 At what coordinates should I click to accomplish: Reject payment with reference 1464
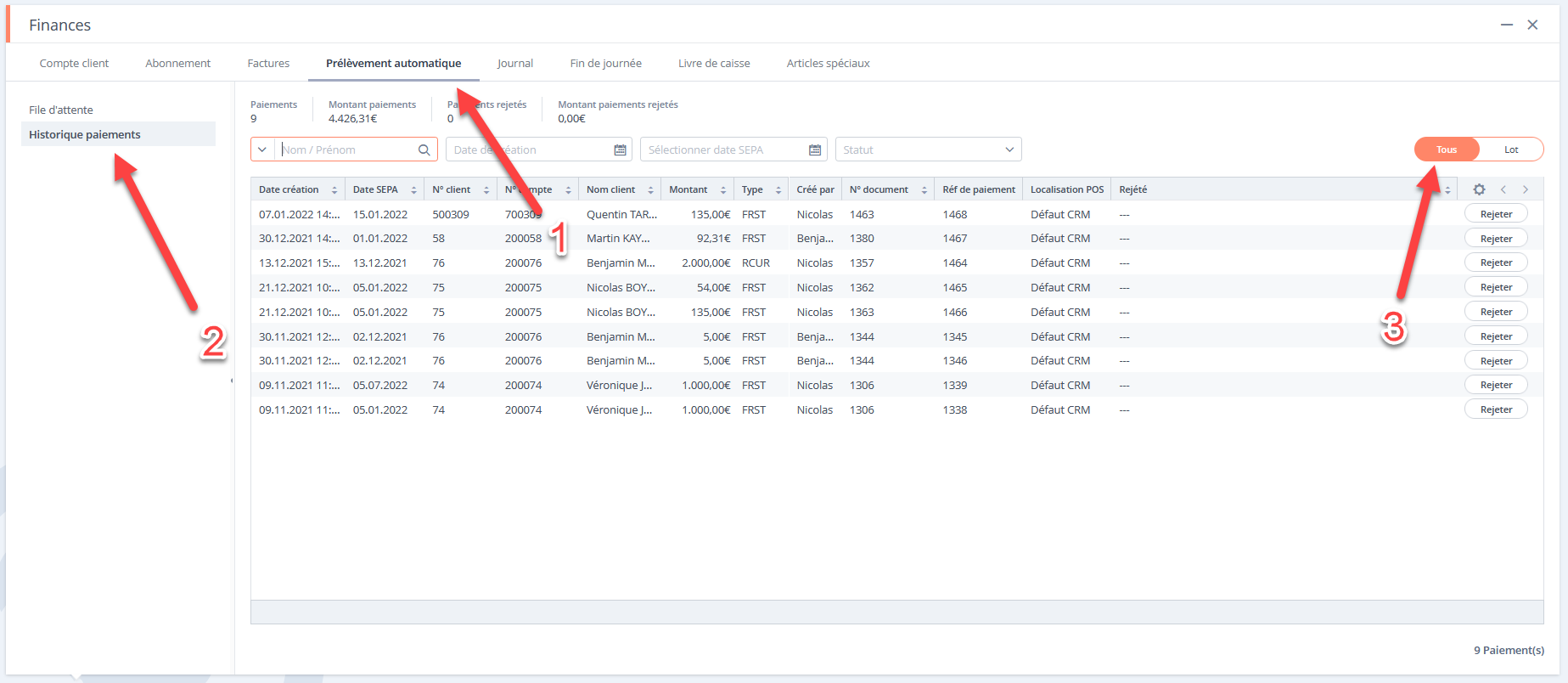tap(1496, 262)
